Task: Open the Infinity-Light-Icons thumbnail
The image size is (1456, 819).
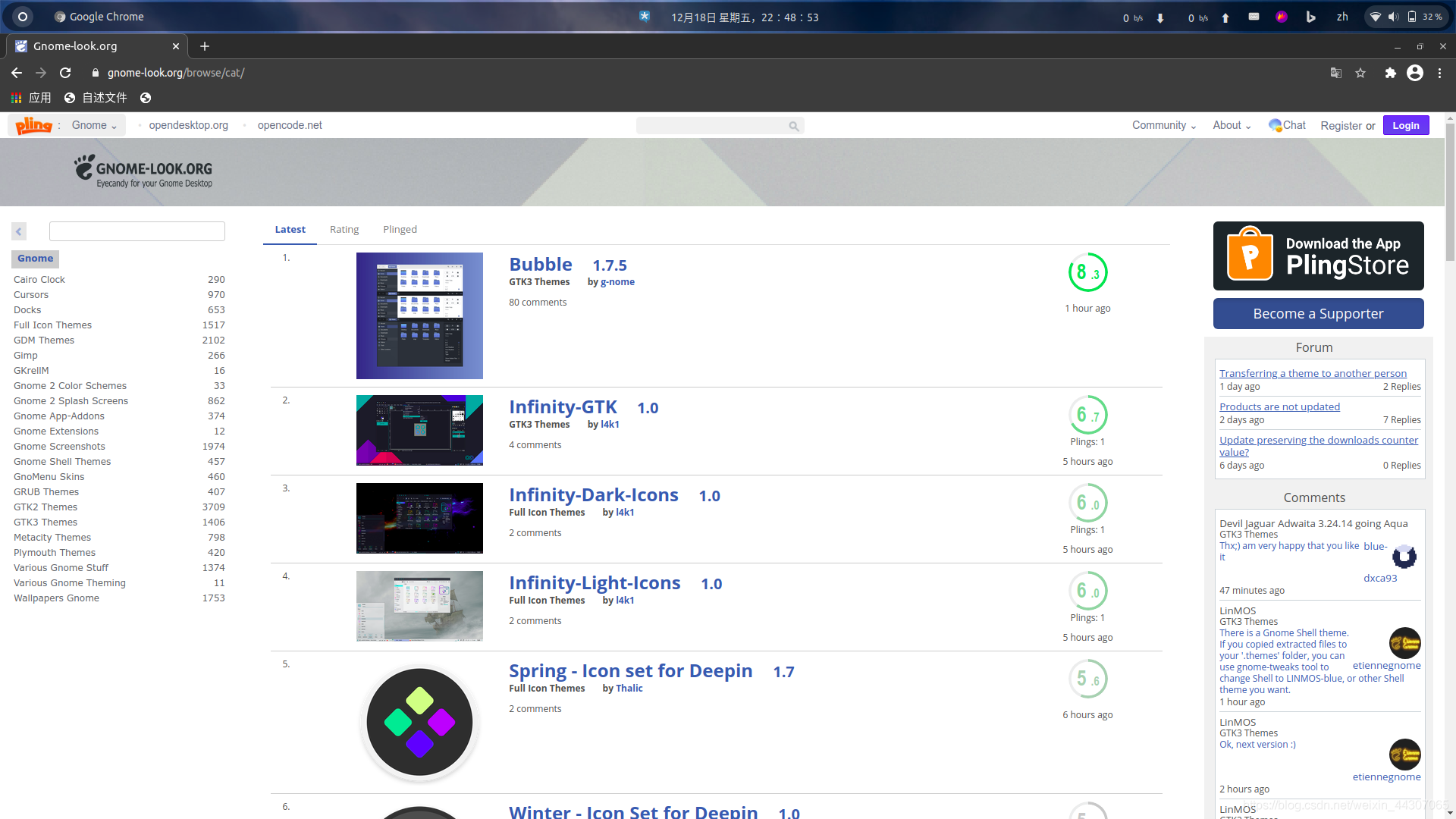Action: (x=419, y=606)
